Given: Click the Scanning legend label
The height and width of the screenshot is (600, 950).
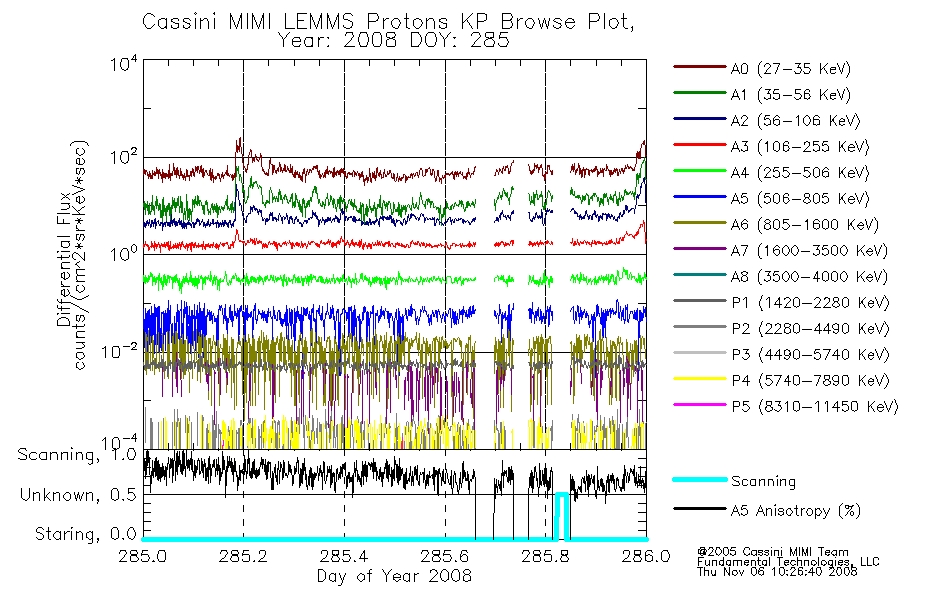Looking at the screenshot, I should (763, 482).
